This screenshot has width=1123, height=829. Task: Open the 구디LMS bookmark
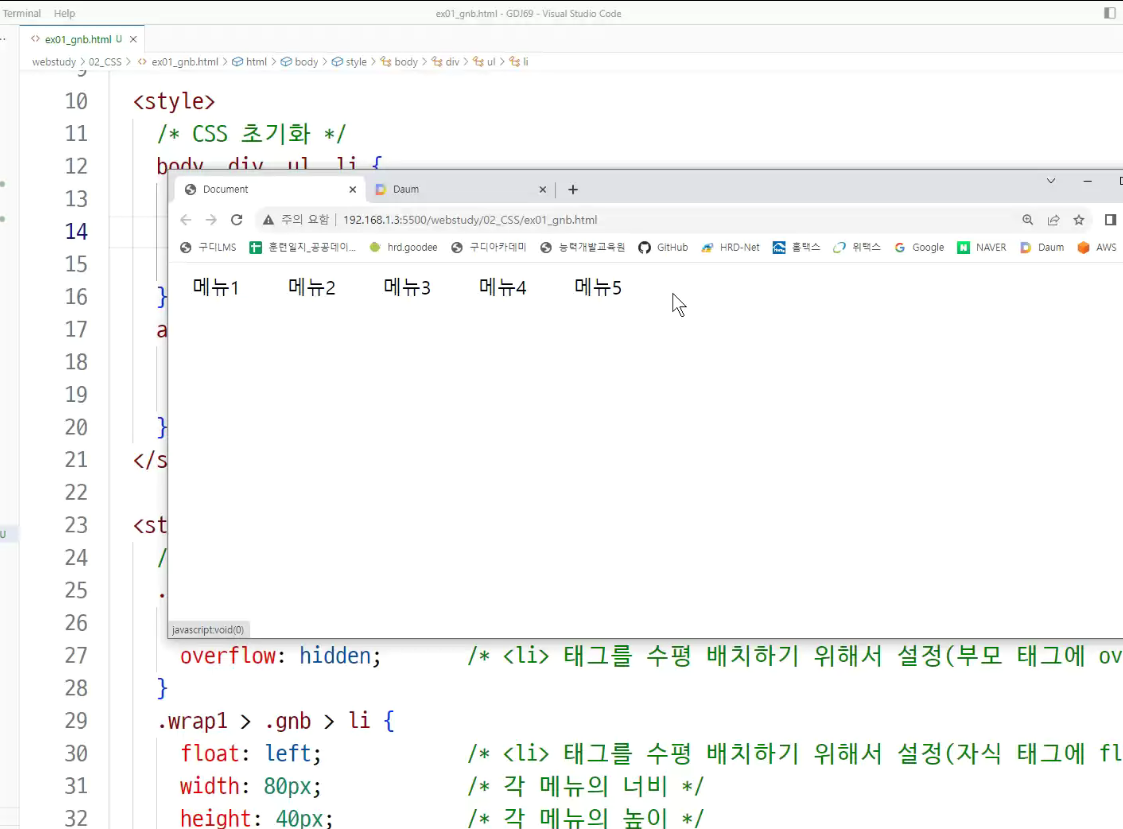pyautogui.click(x=208, y=247)
